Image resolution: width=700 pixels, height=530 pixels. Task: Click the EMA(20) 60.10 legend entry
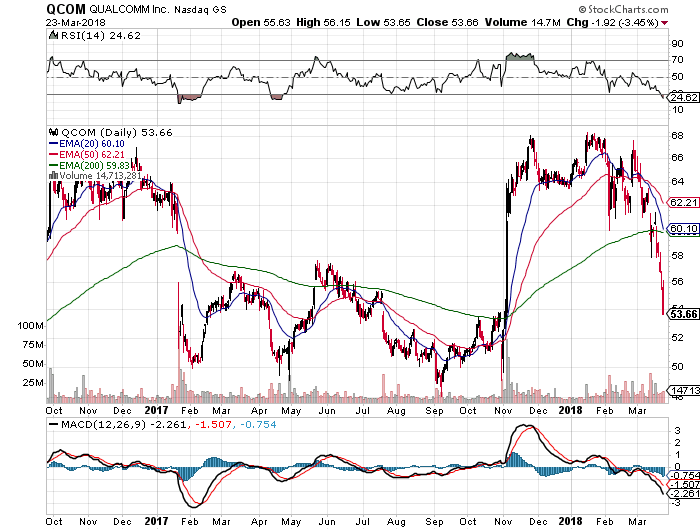click(87, 144)
